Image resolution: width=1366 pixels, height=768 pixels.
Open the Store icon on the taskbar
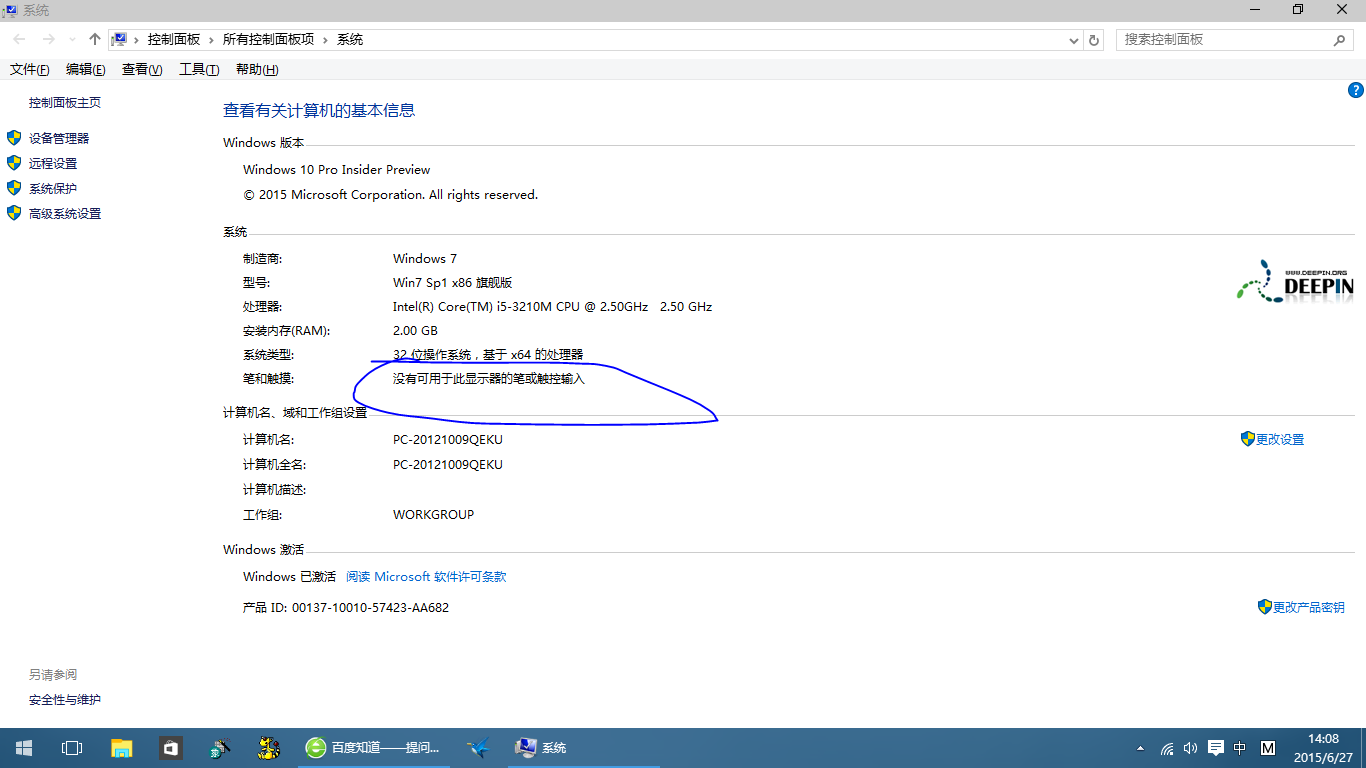[x=171, y=748]
